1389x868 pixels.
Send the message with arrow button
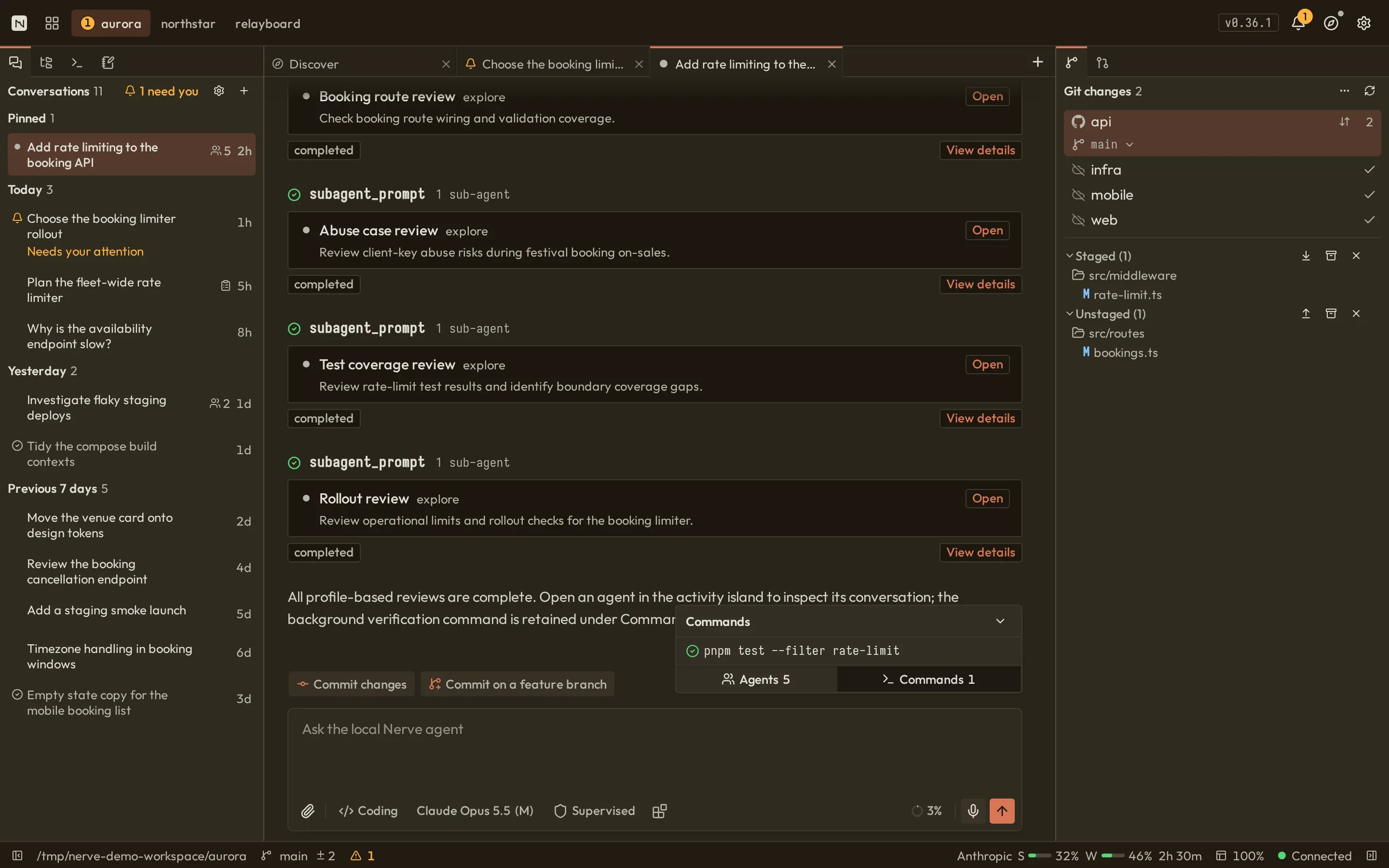(1002, 811)
